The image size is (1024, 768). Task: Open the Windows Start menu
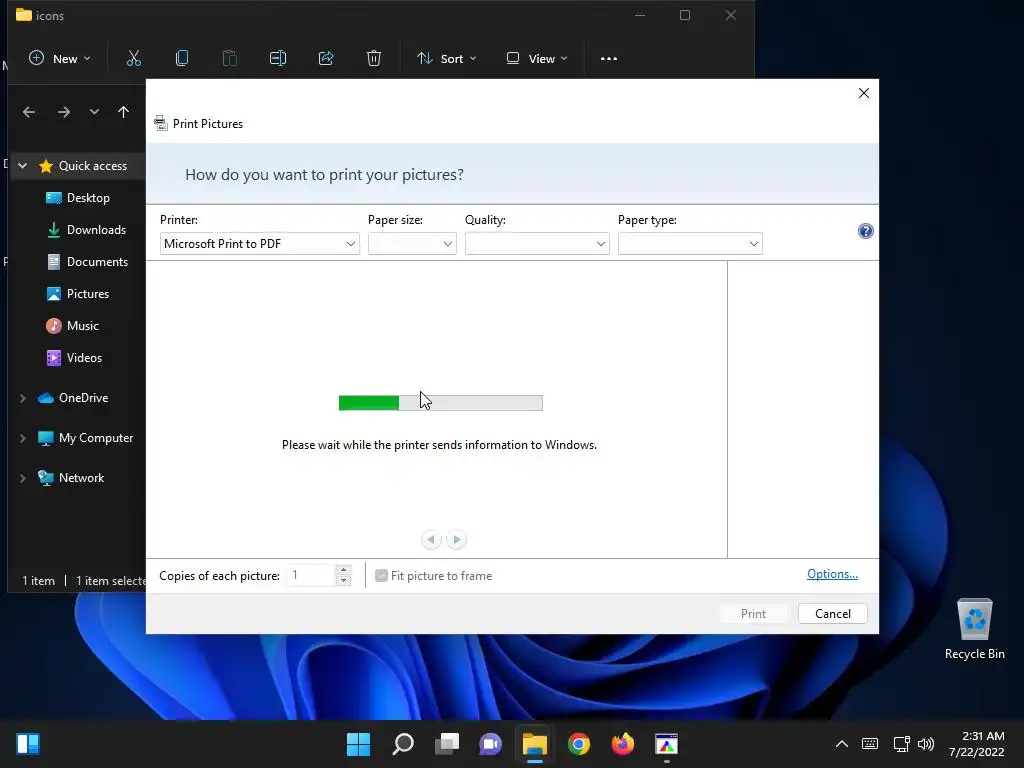coord(358,744)
